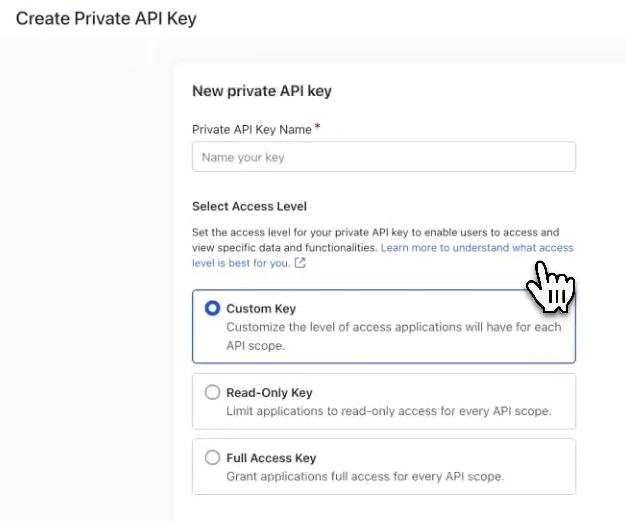Click the Full Access Key option title text
This screenshot has height=521, width=625.
(271, 458)
